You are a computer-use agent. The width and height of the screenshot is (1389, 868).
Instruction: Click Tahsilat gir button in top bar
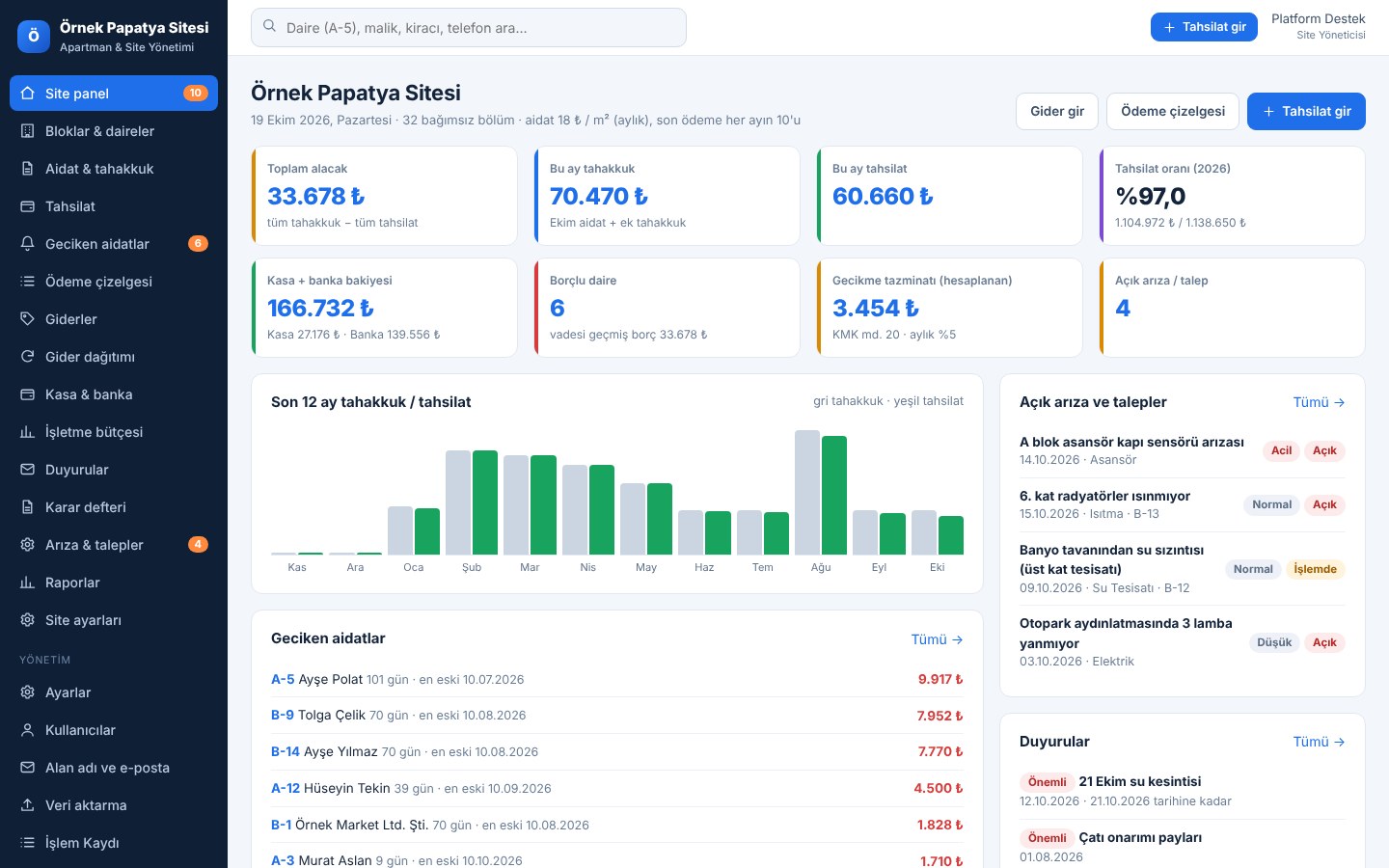point(1204,27)
